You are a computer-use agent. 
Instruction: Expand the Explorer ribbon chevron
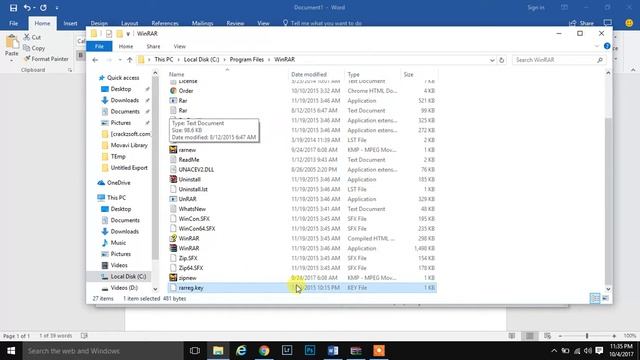click(x=597, y=46)
